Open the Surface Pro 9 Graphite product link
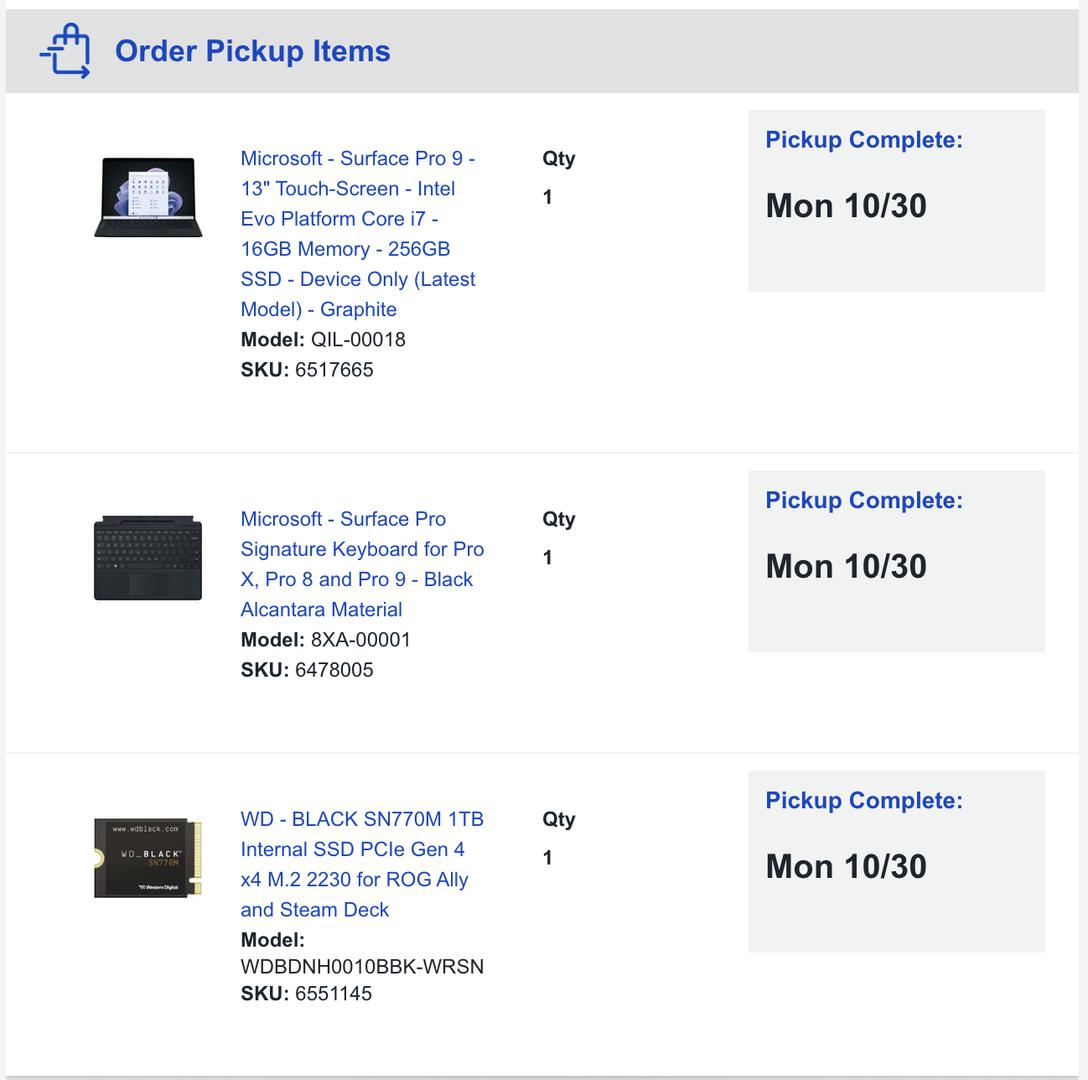 [x=358, y=233]
